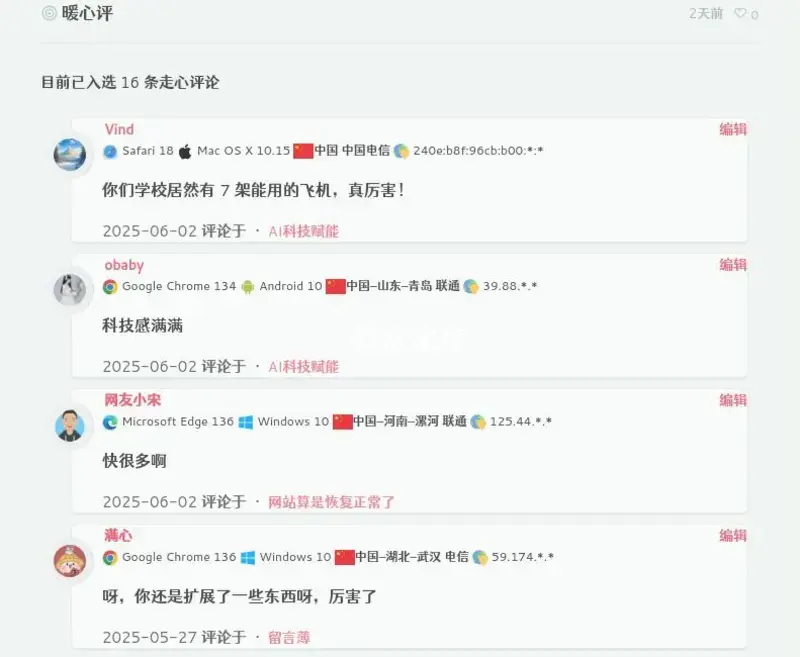Click the globe icon before 240e:b8f IP address
Image resolution: width=800 pixels, height=657 pixels.
(x=402, y=151)
